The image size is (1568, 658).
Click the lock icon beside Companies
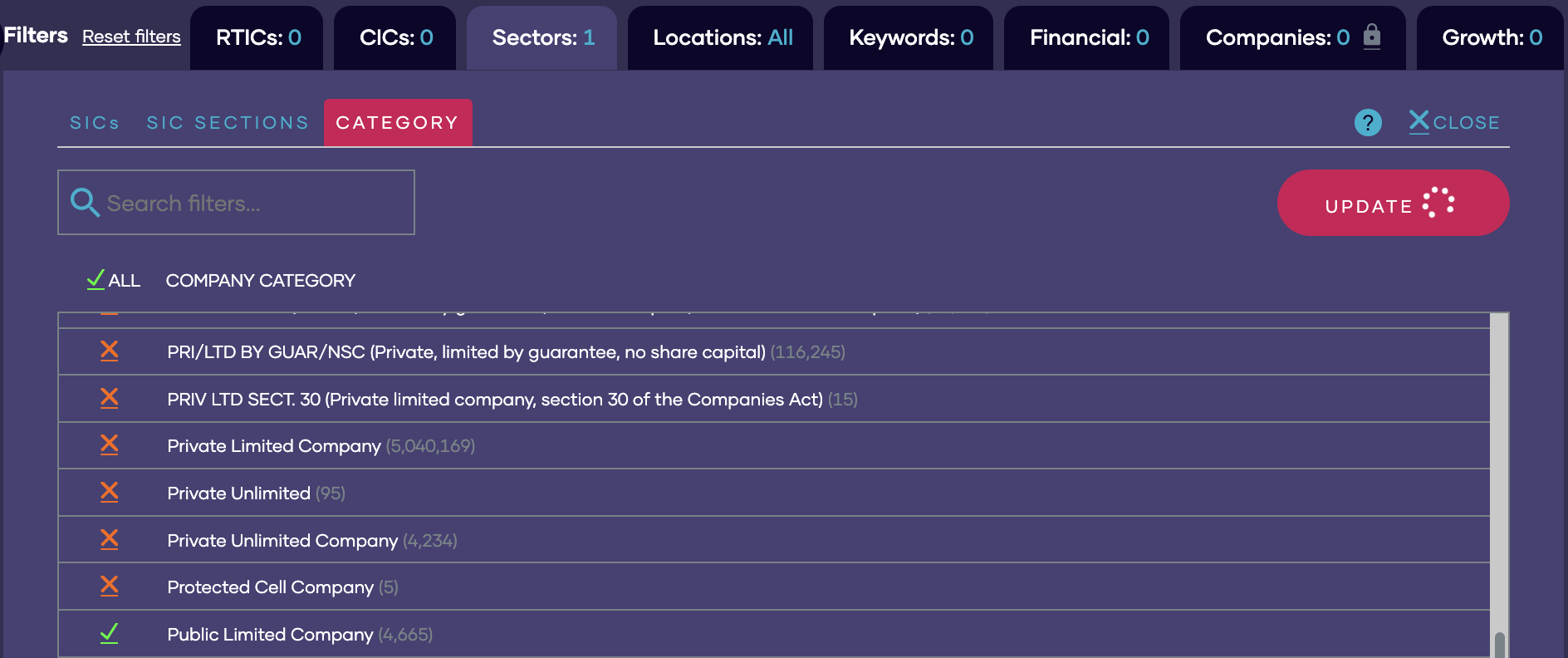pos(1372,37)
